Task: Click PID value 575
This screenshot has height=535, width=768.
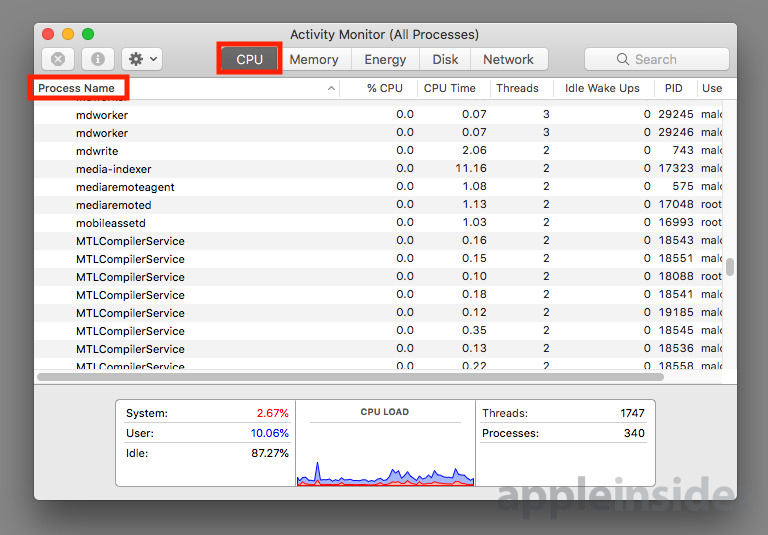Action: (683, 187)
